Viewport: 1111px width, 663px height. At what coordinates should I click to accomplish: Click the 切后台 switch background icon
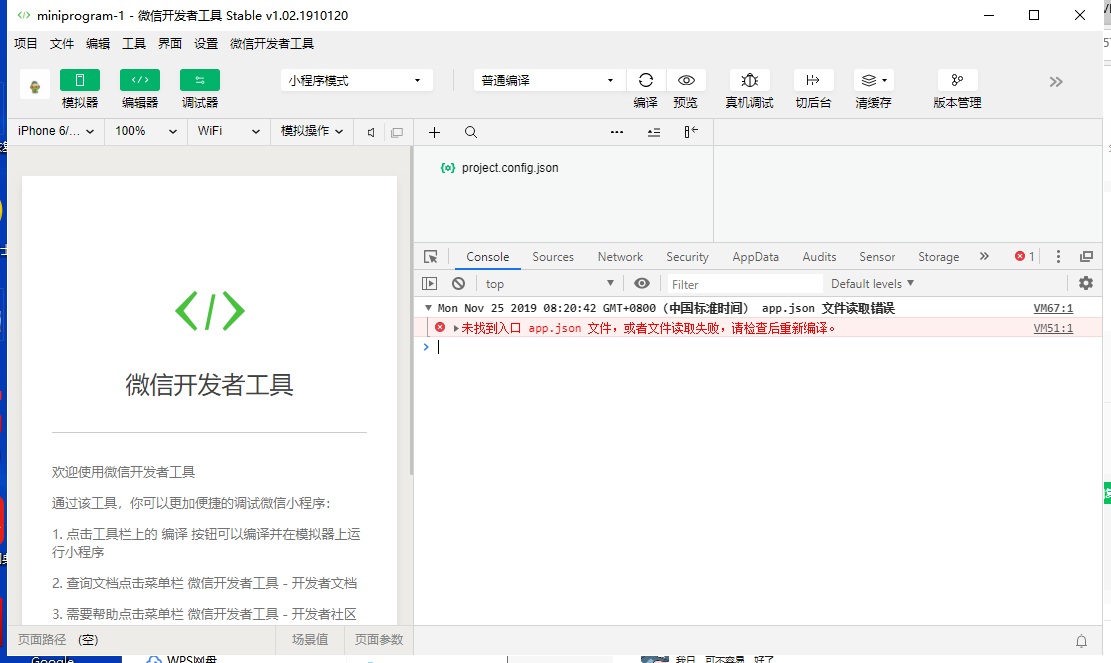pos(813,80)
